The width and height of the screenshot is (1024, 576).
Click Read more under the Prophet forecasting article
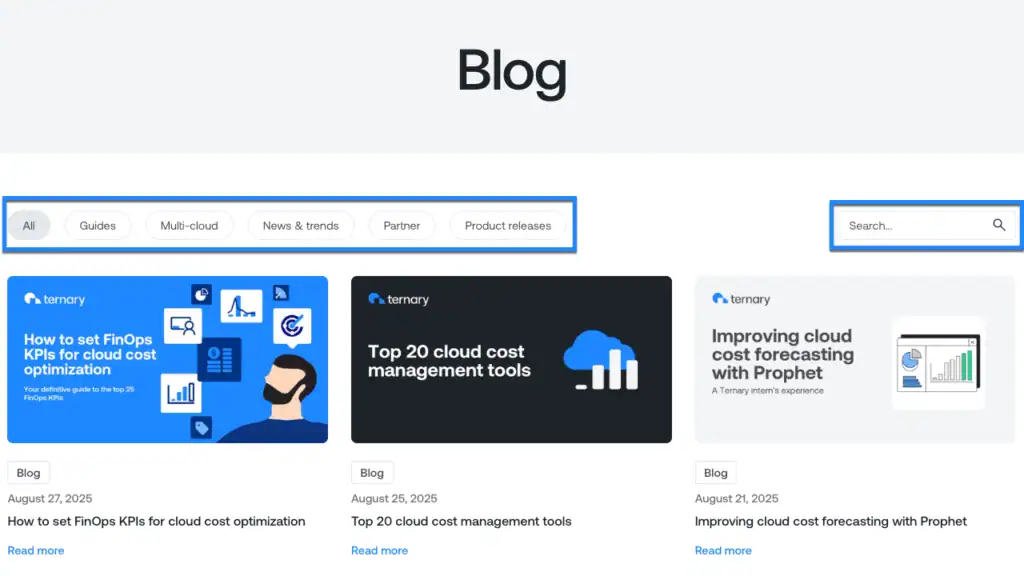click(x=723, y=550)
